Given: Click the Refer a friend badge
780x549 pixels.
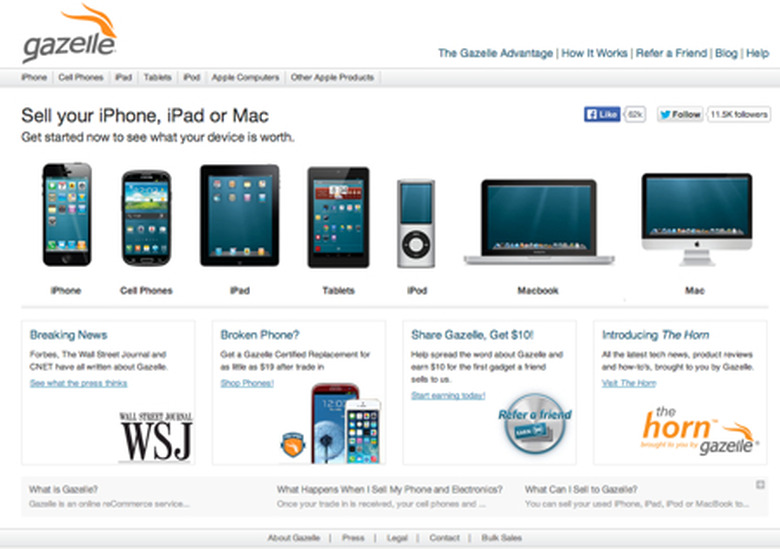Looking at the screenshot, I should pyautogui.click(x=535, y=424).
